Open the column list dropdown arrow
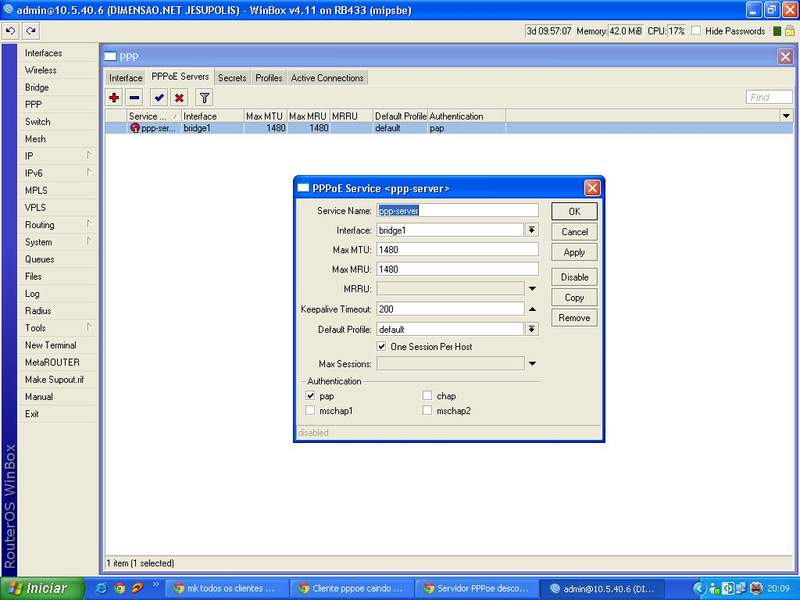This screenshot has height=600, width=800. (x=786, y=116)
